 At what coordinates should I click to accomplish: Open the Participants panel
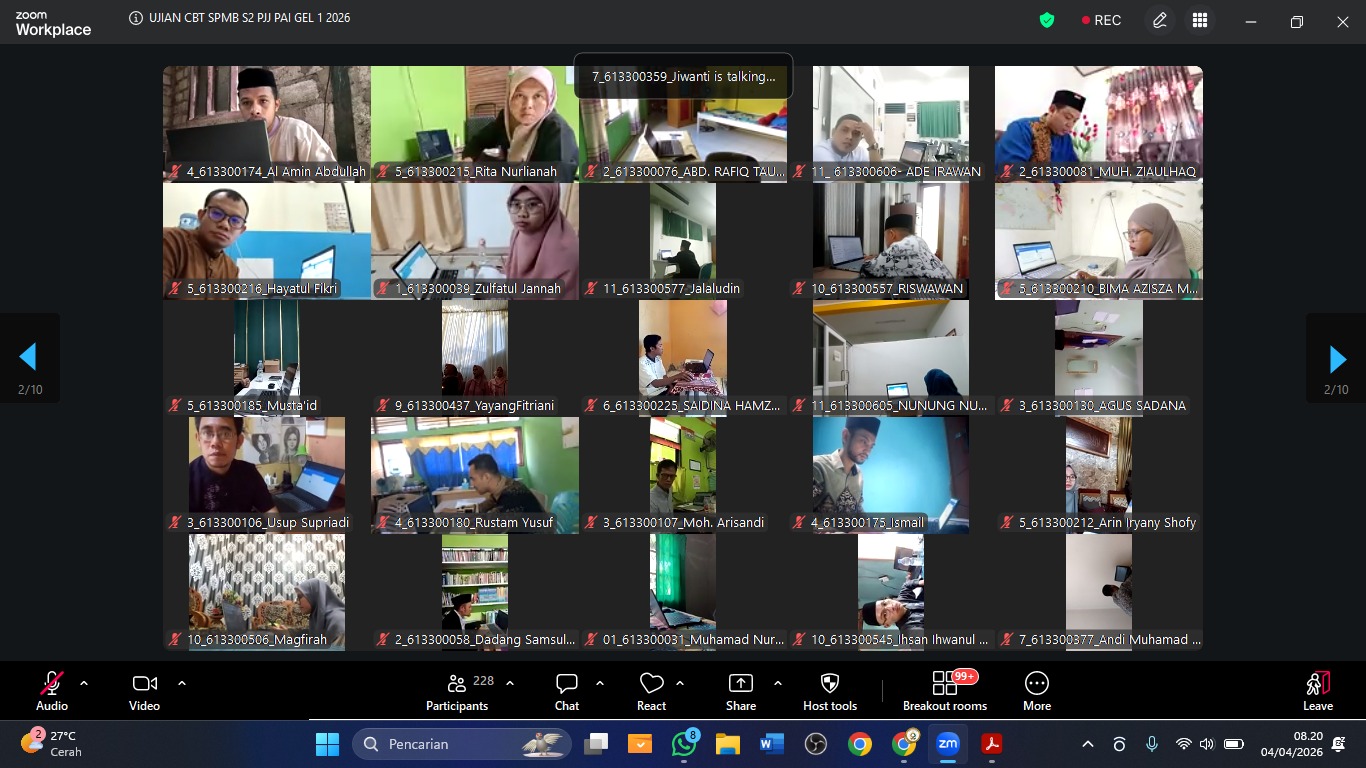click(457, 691)
